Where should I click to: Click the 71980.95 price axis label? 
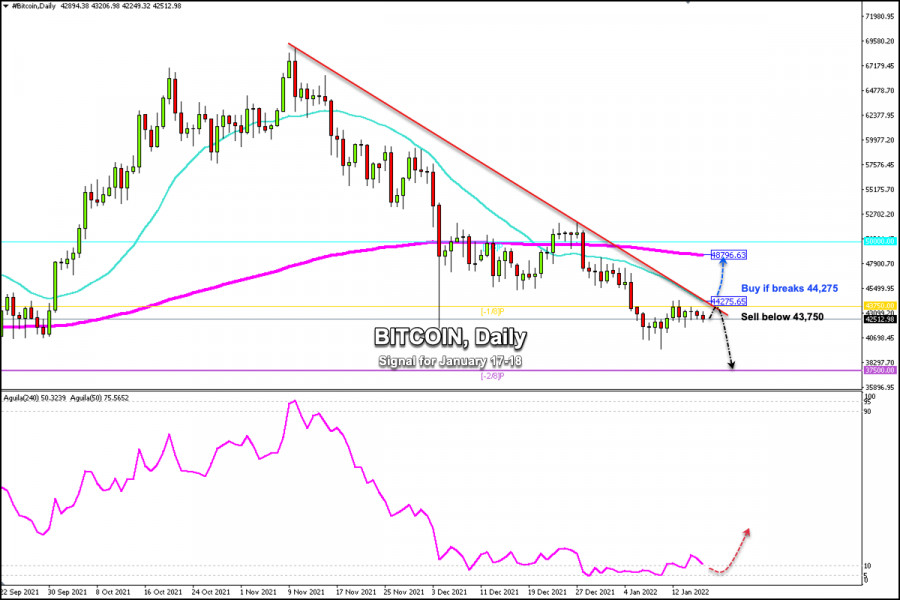(x=879, y=17)
